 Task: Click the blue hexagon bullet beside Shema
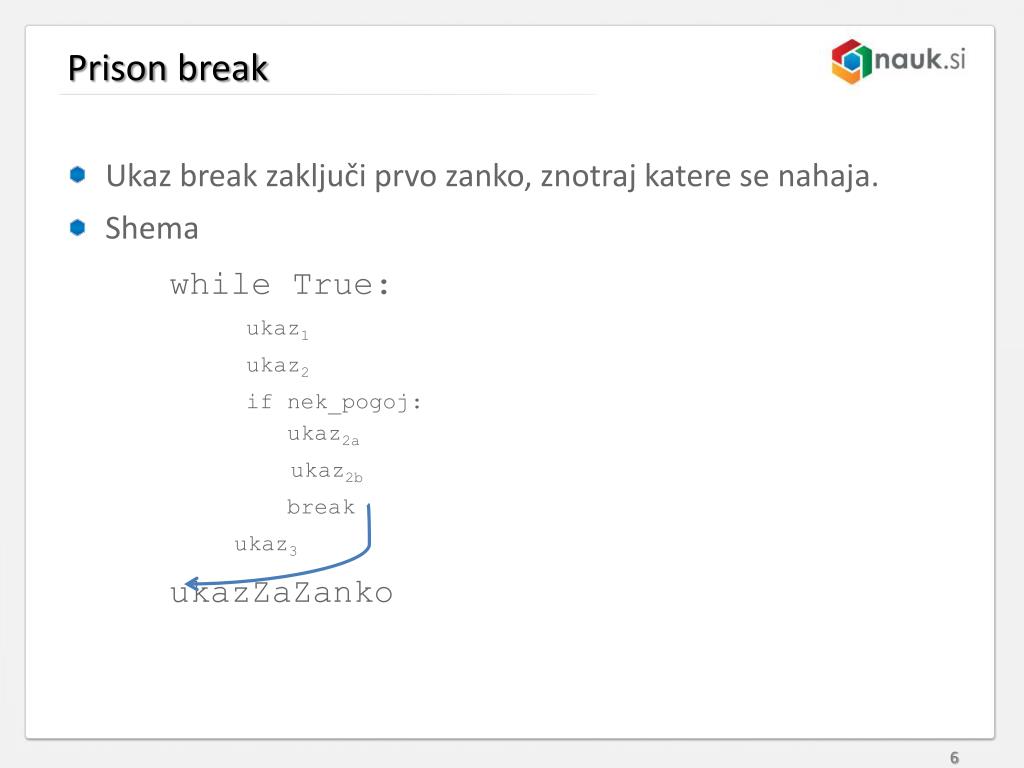78,227
